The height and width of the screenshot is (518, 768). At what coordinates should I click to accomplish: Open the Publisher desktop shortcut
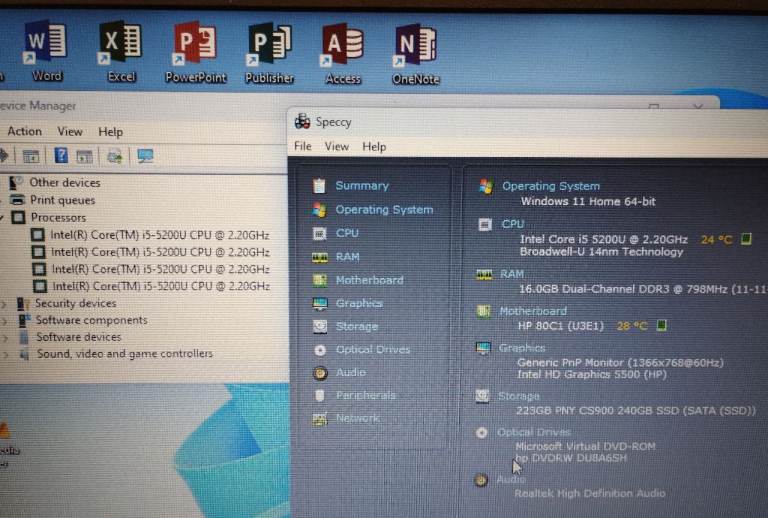coord(270,50)
